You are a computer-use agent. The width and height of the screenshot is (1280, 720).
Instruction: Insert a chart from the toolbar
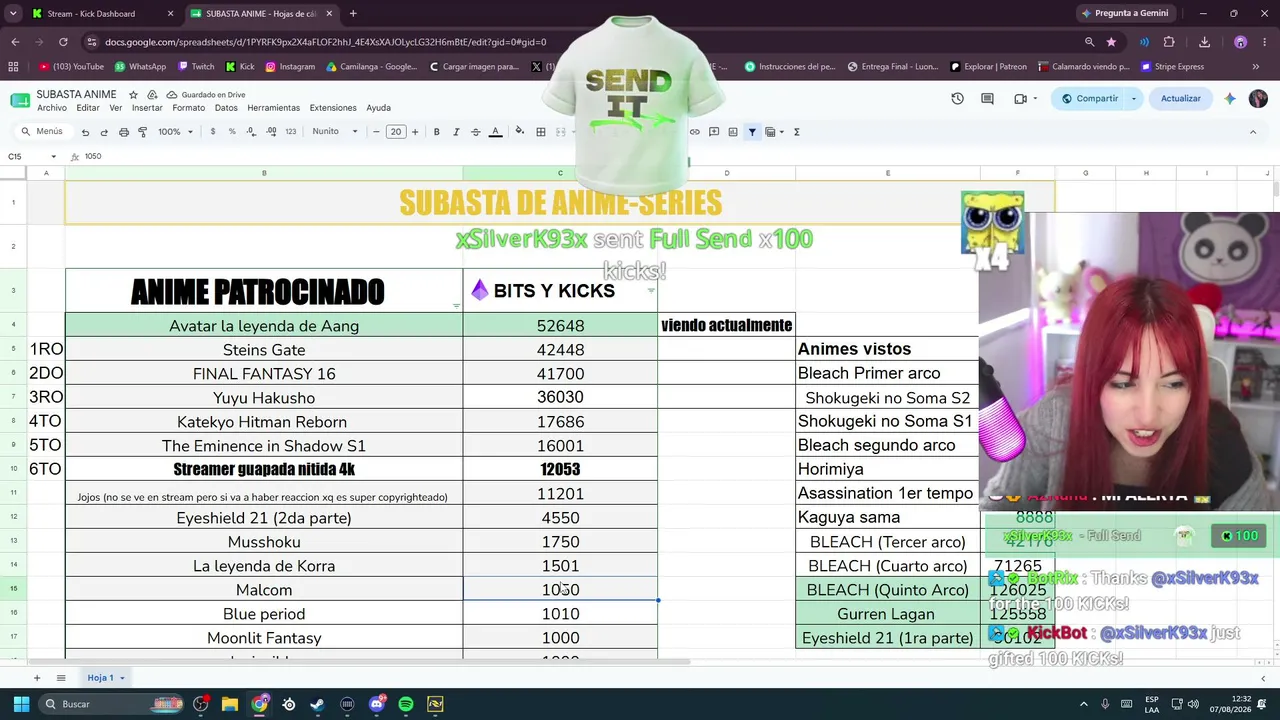tap(733, 132)
